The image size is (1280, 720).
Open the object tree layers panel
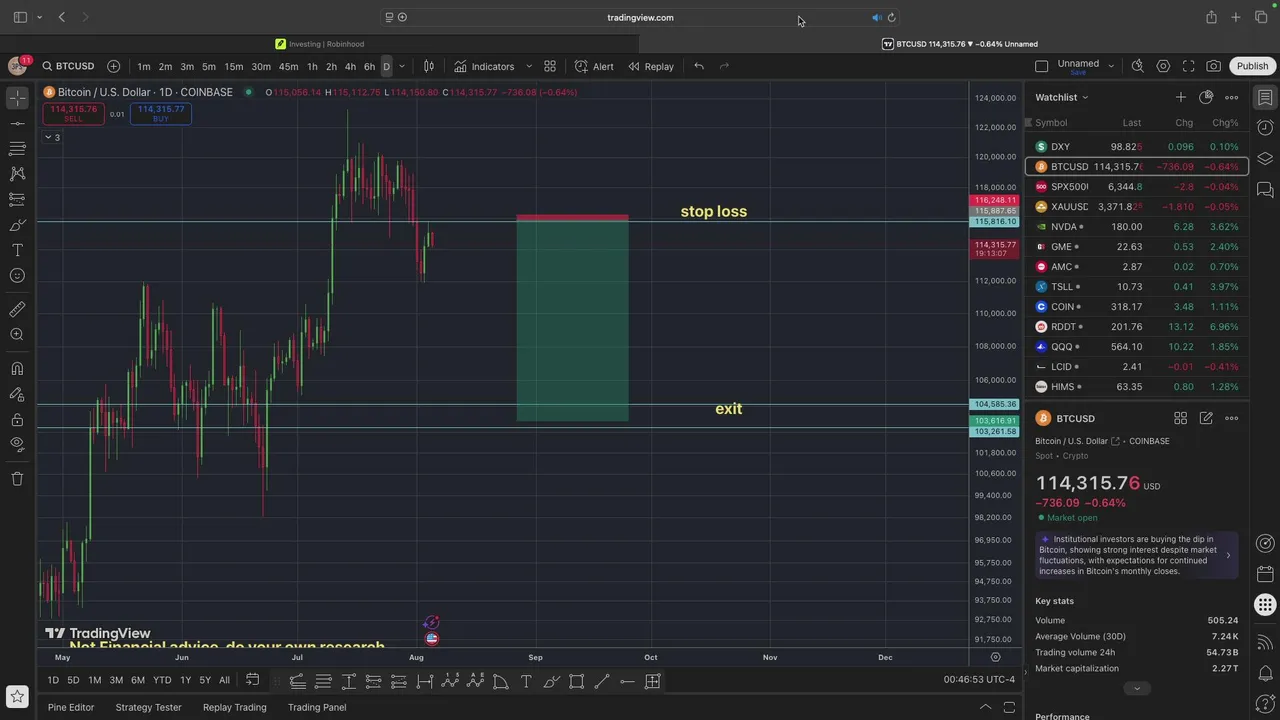tap(1265, 159)
